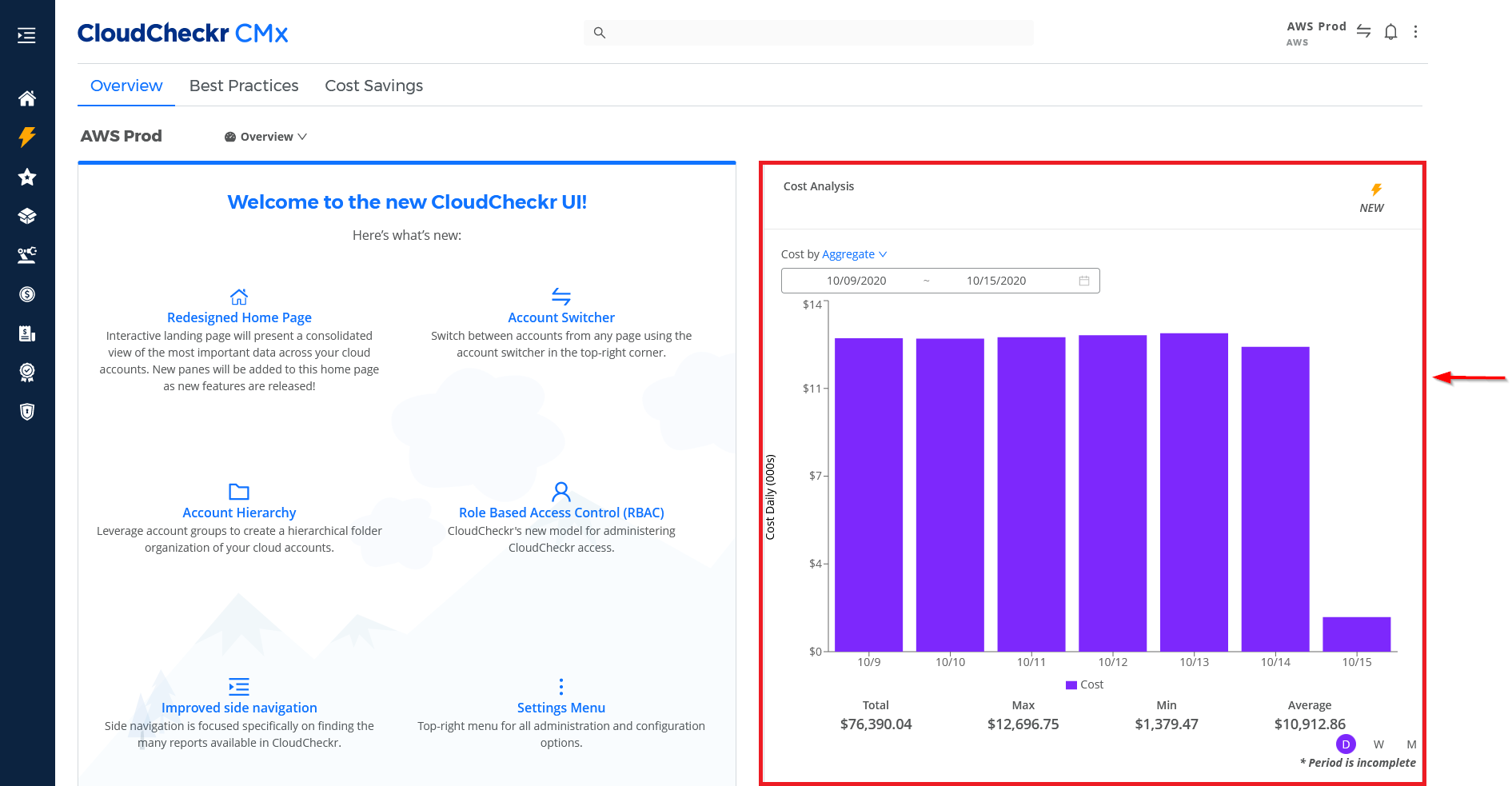
Task: Click the start date 10/09/2020 field
Action: [x=856, y=281]
